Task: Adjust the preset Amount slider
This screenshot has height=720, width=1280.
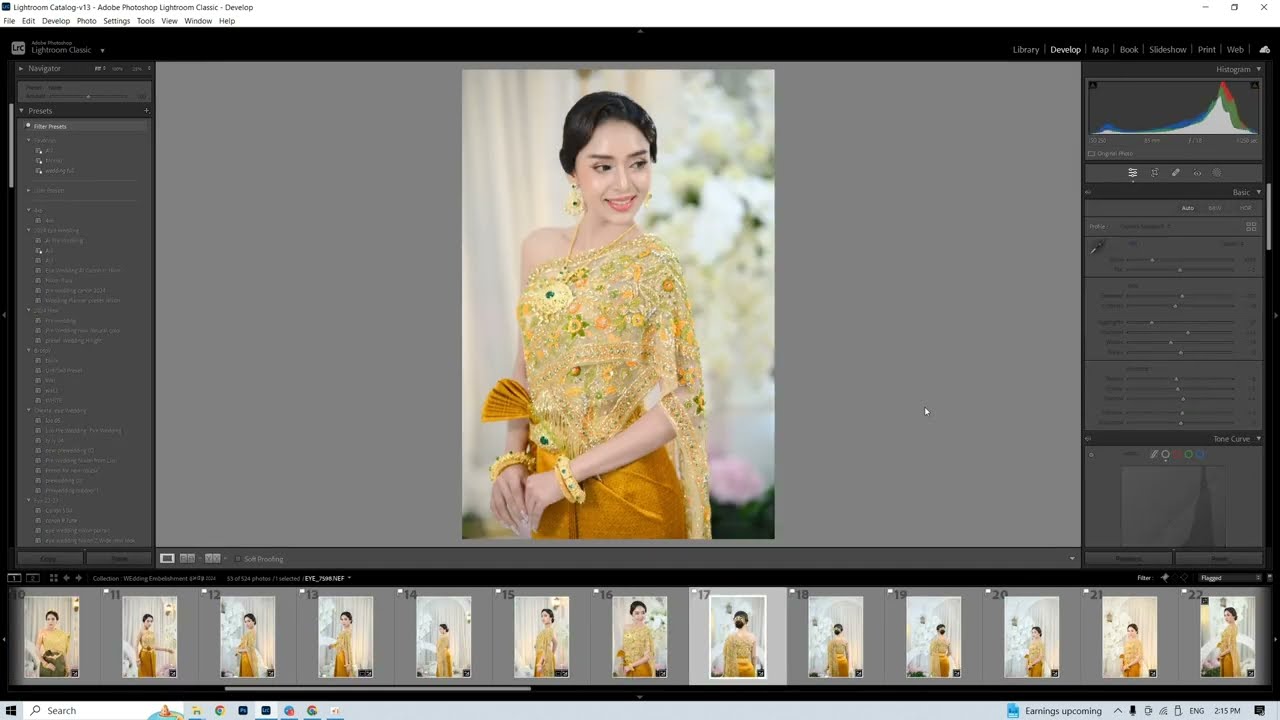Action: [x=88, y=96]
